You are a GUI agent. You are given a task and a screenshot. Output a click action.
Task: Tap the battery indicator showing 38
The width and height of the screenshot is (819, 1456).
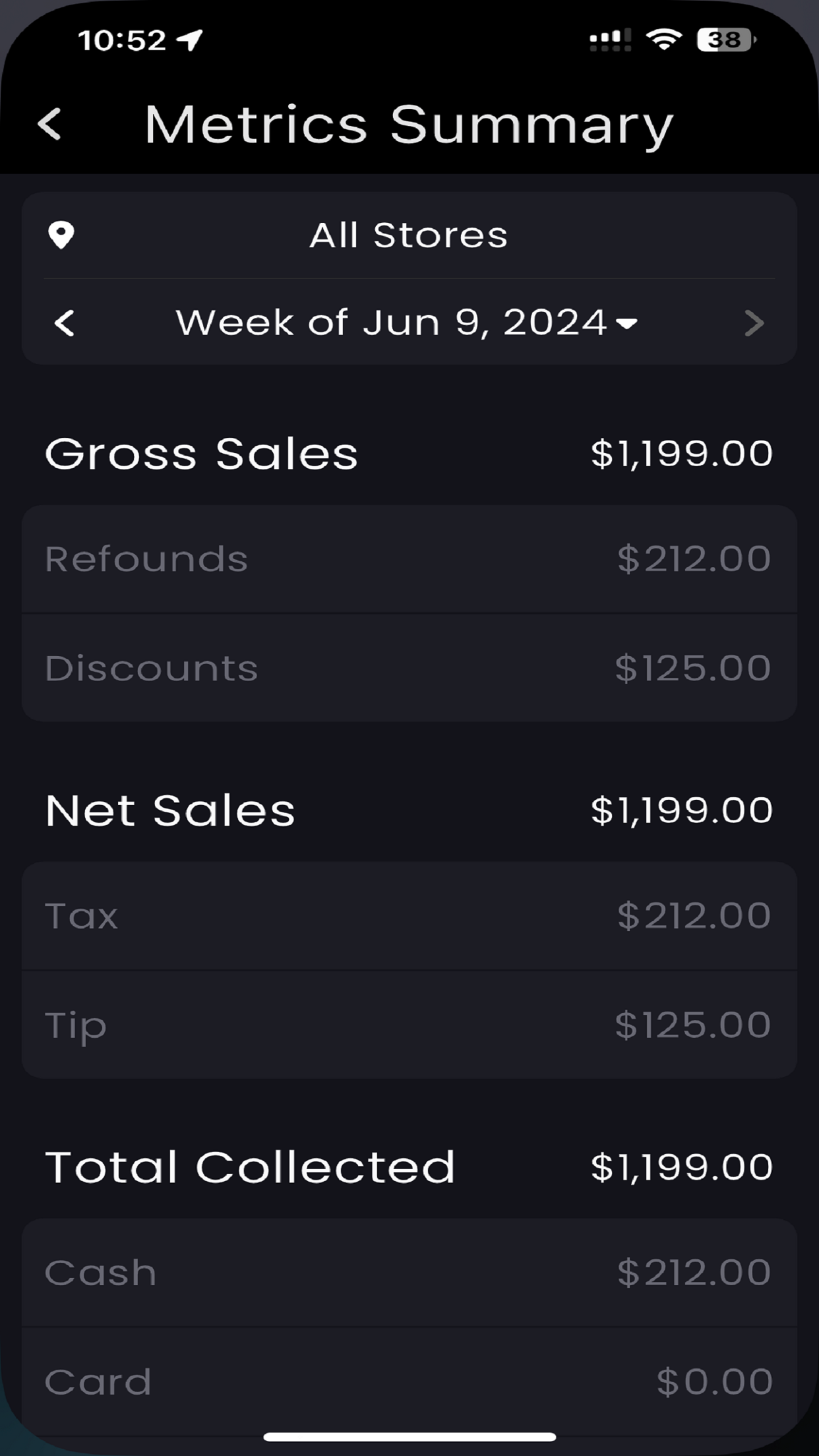726,40
